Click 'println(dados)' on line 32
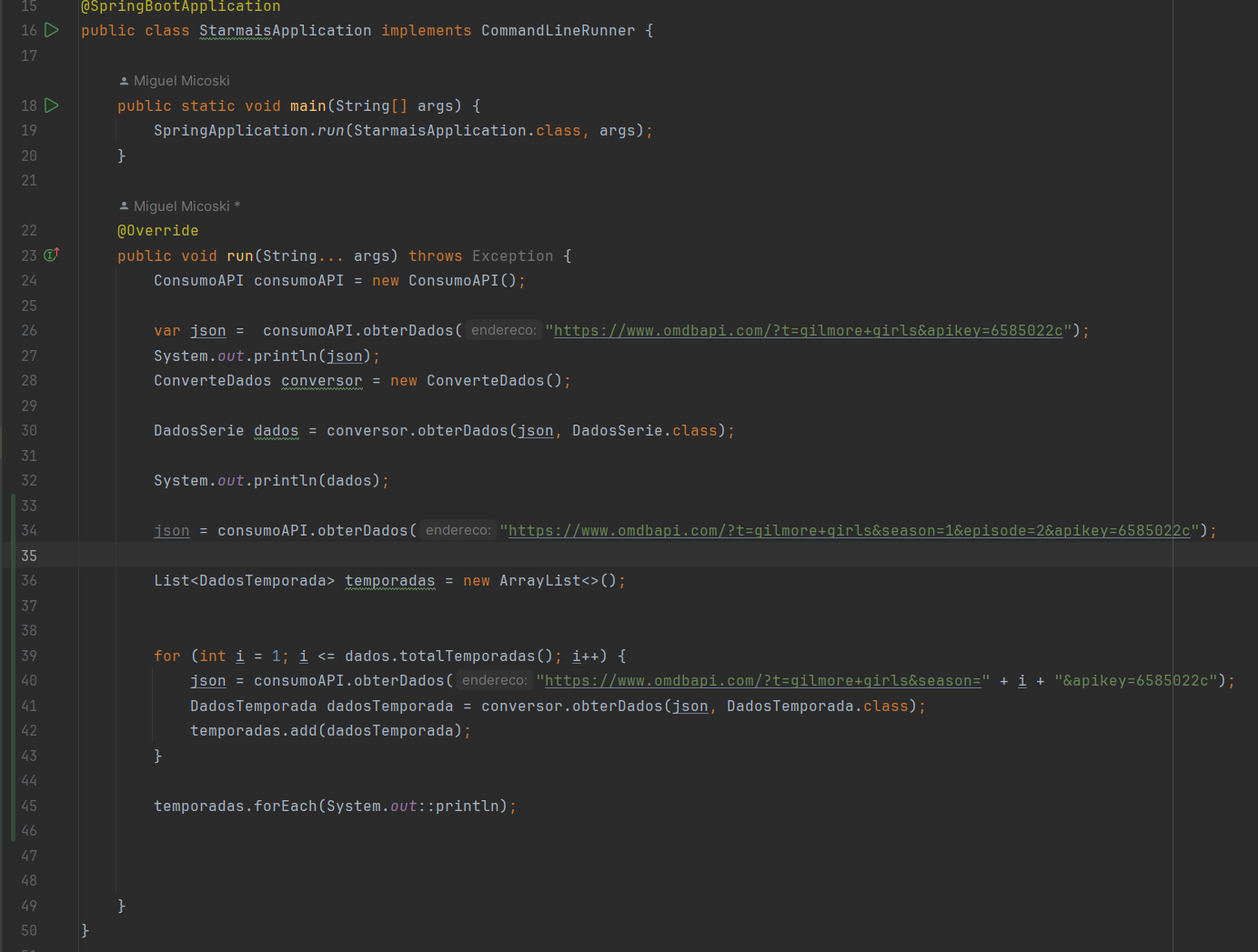Image resolution: width=1258 pixels, height=952 pixels. click(317, 481)
